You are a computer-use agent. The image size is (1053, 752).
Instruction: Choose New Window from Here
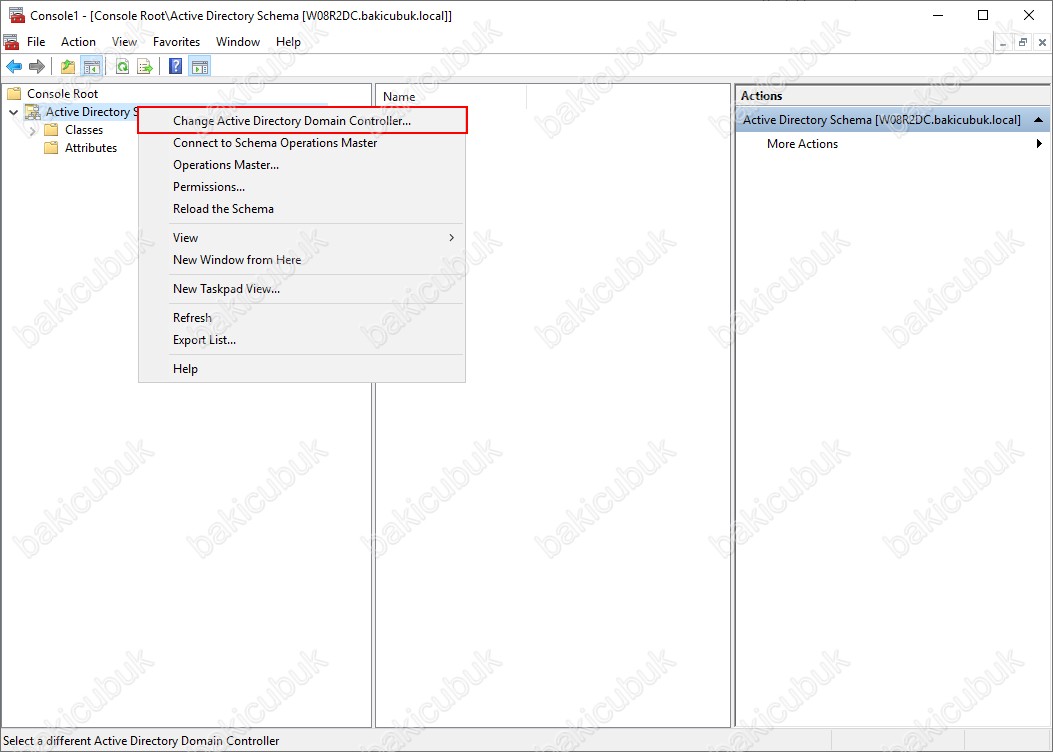point(302,260)
